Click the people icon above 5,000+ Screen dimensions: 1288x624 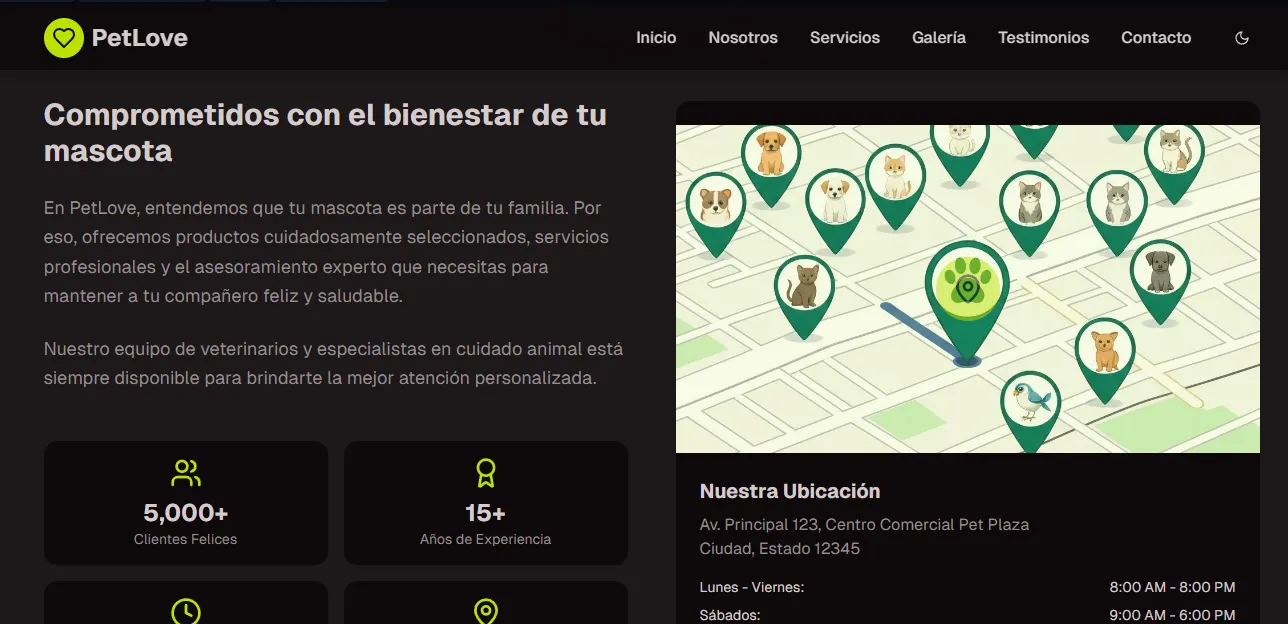click(x=186, y=473)
